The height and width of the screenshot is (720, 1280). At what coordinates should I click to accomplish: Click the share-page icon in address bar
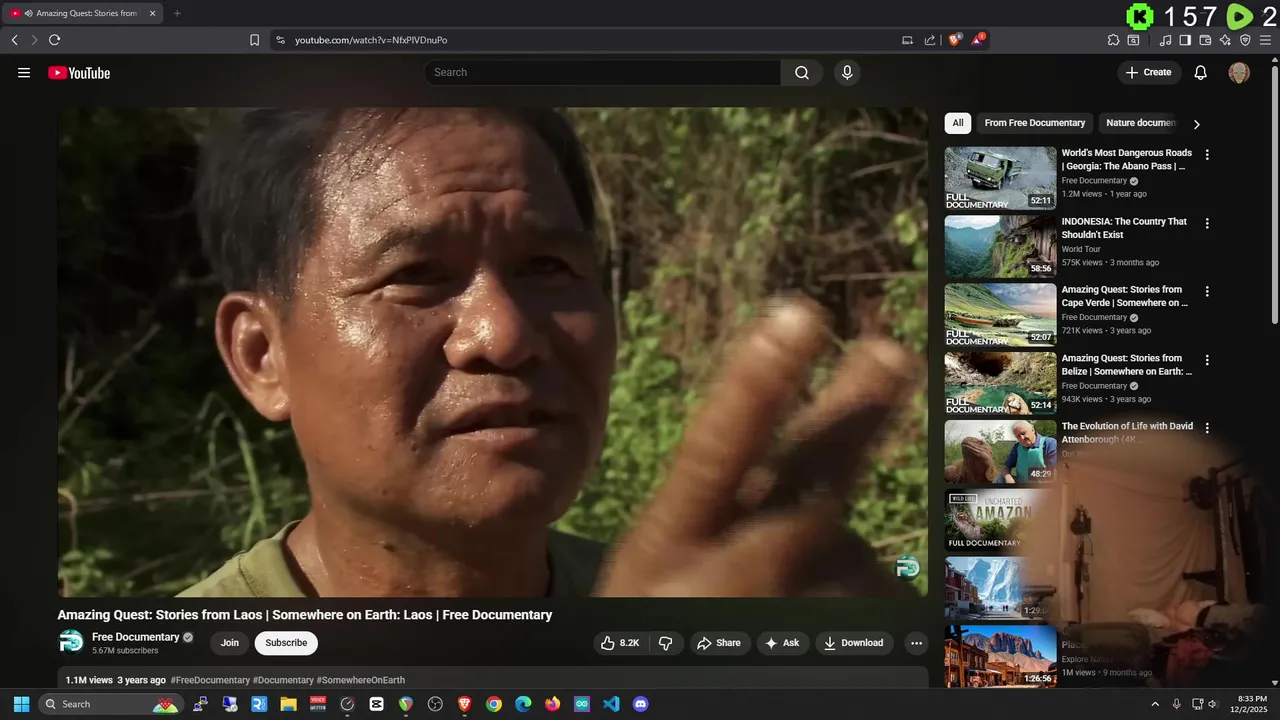(930, 40)
